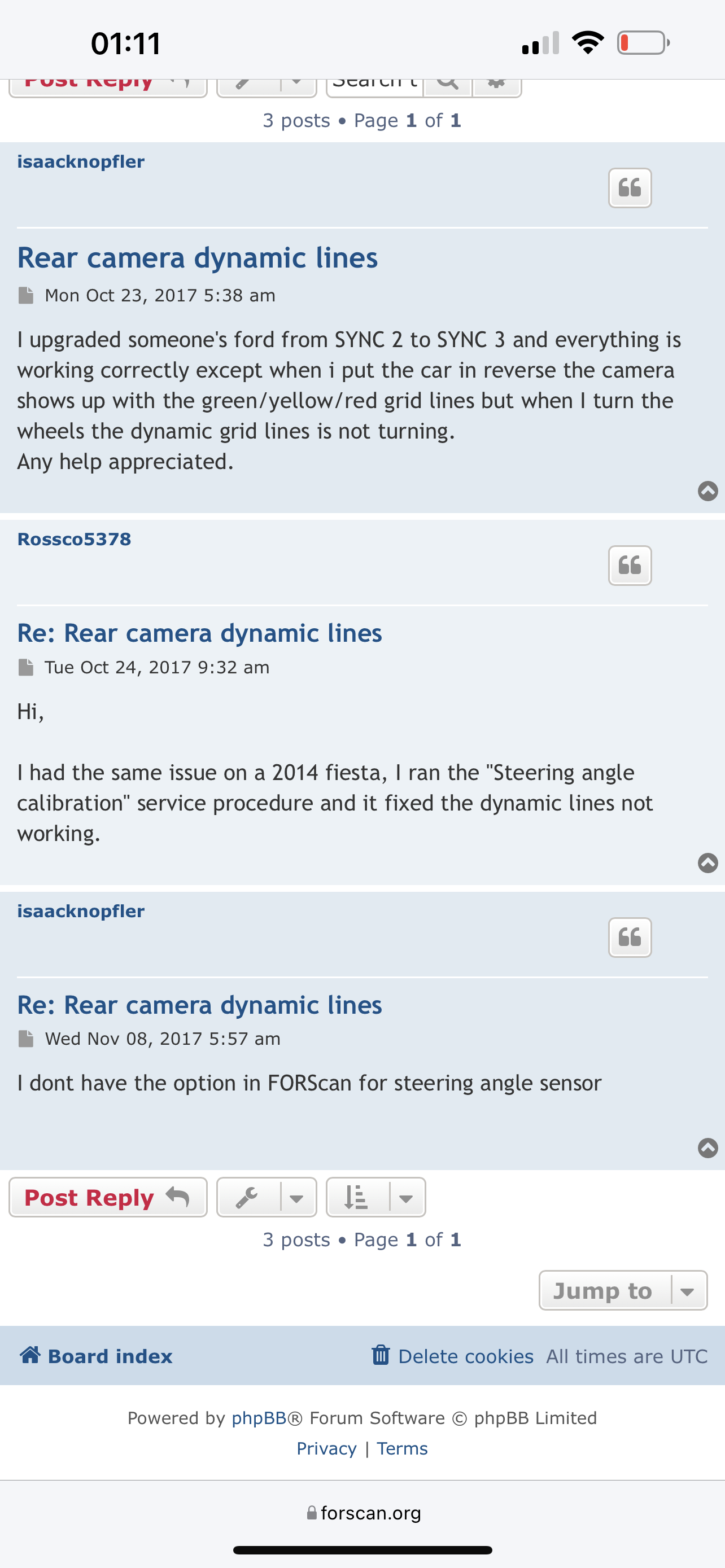The image size is (725, 1568).
Task: Open the Jump to forum dropdown
Action: click(x=622, y=1290)
